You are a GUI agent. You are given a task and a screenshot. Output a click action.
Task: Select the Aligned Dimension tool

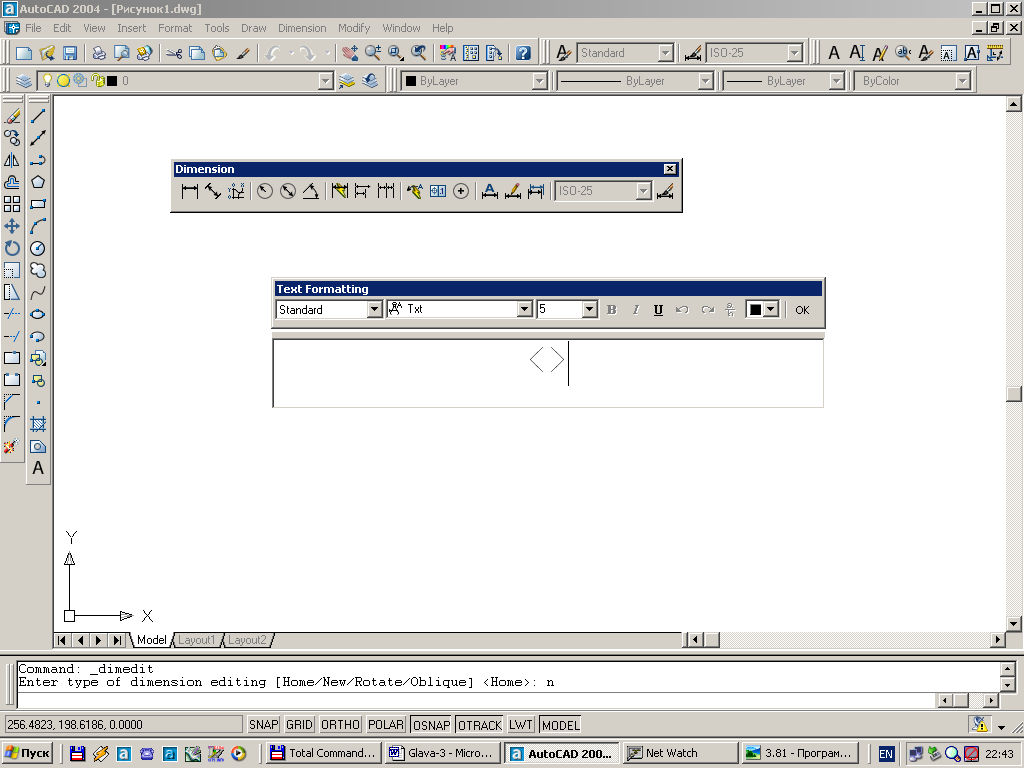[213, 191]
